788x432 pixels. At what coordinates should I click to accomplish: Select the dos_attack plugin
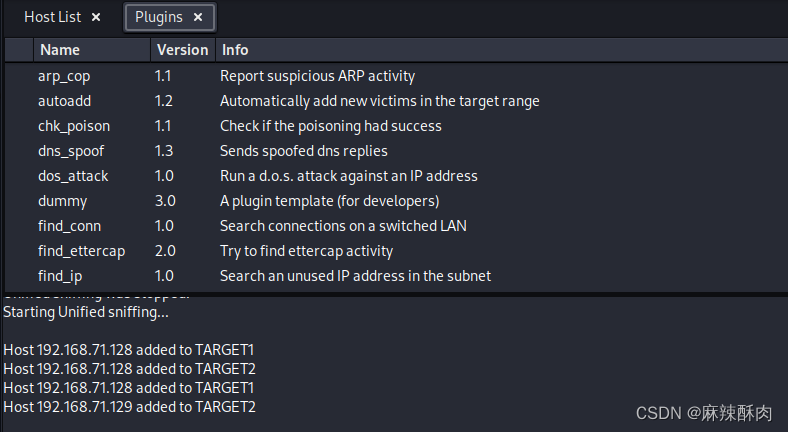click(x=396, y=176)
